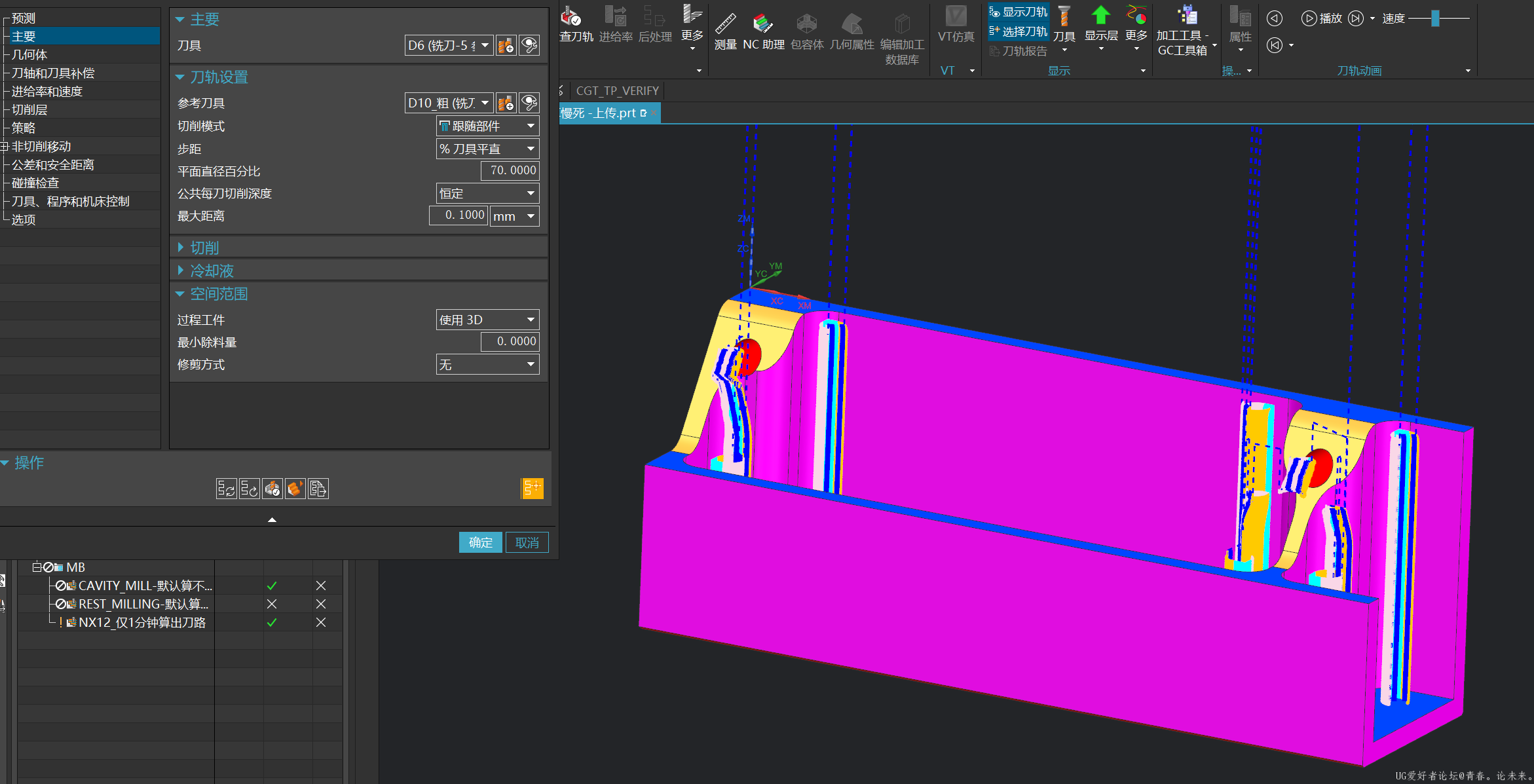
Task: Click the 测量 measure ruler icon
Action: click(725, 31)
